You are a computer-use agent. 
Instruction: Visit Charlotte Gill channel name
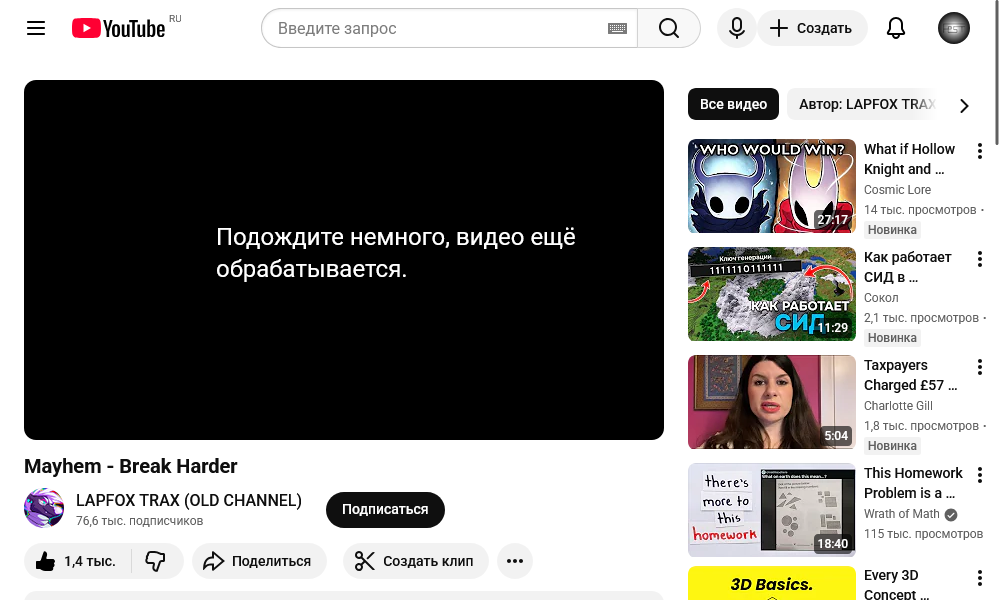click(x=898, y=406)
